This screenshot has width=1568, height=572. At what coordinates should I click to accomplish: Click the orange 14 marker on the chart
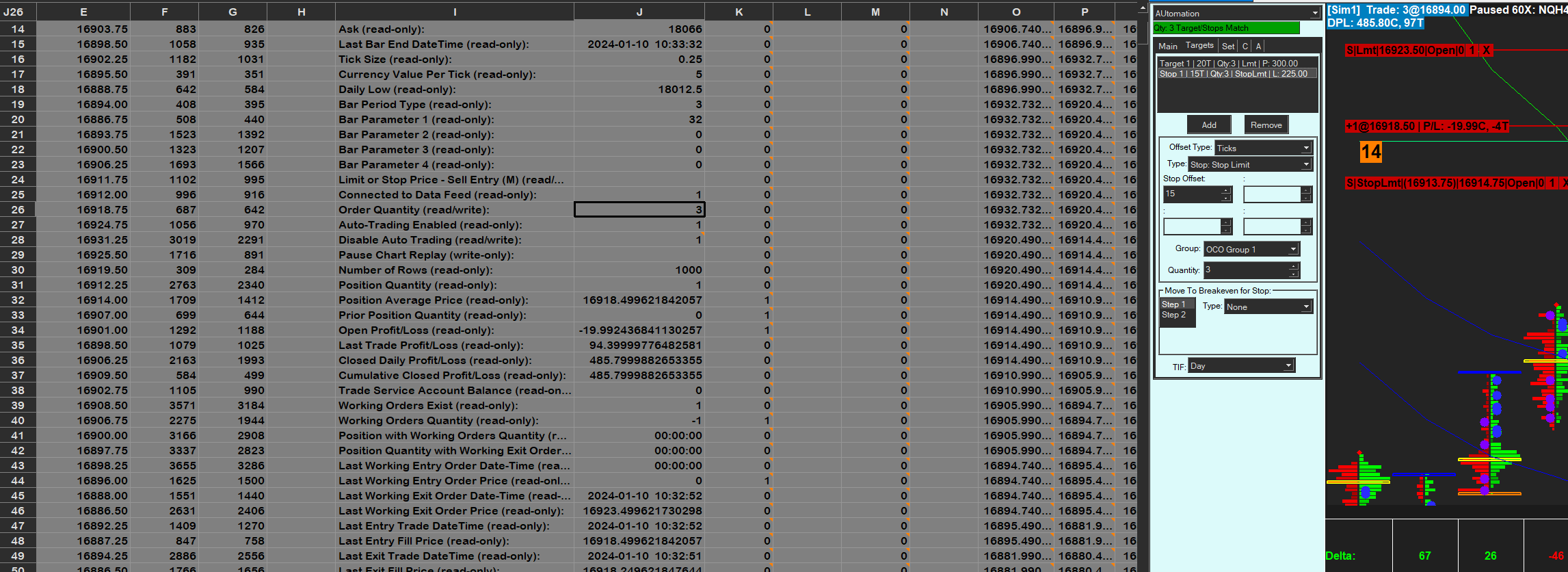coord(1371,152)
